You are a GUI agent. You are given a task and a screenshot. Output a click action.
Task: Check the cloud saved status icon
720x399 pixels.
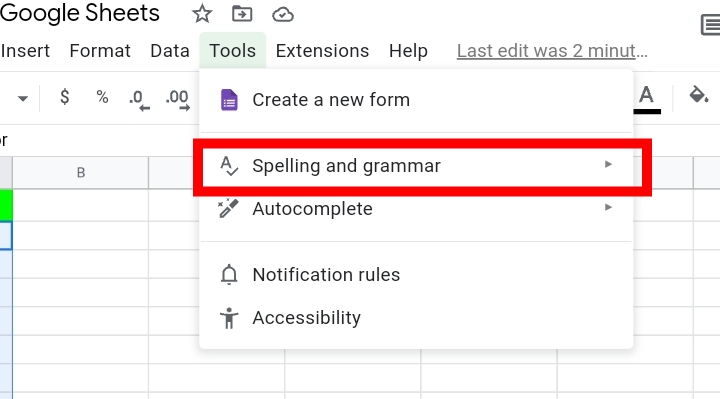point(282,15)
